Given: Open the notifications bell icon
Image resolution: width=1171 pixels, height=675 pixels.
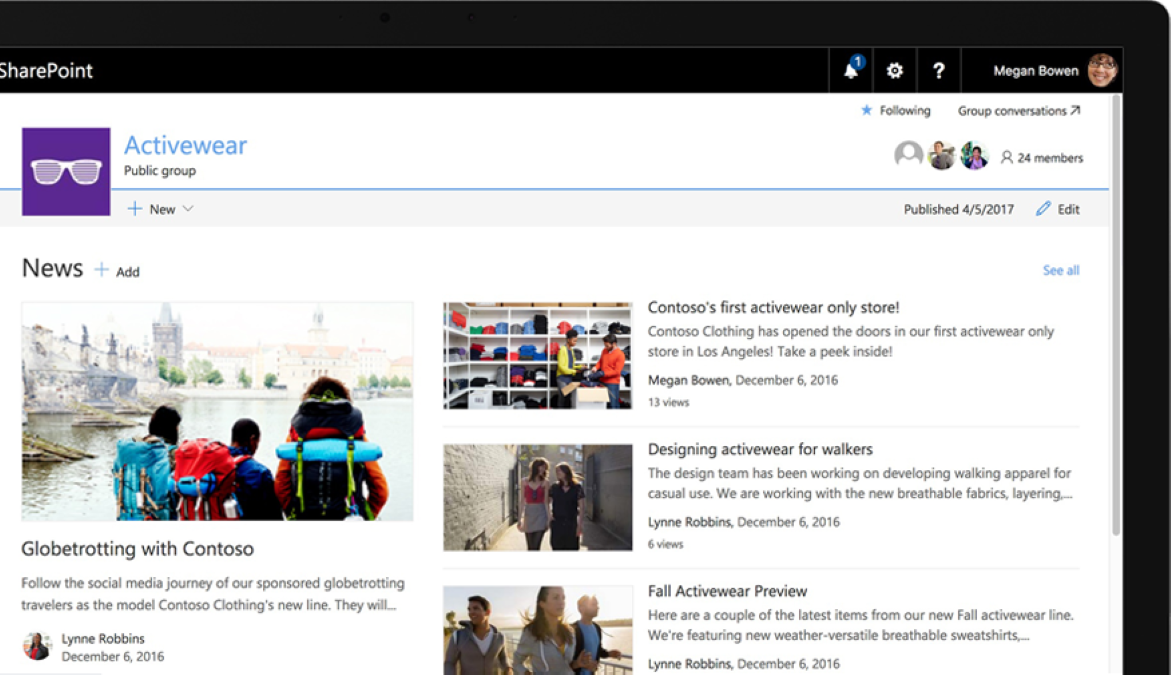Looking at the screenshot, I should coord(851,70).
